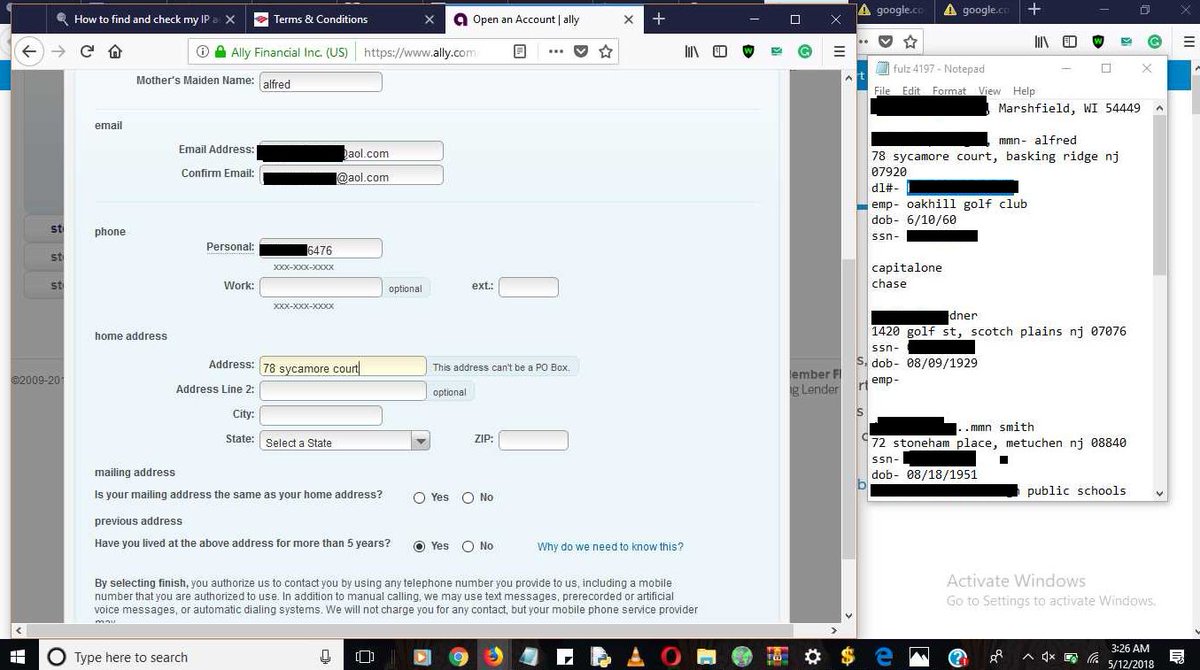Open Notepad Format menu
This screenshot has height=670, width=1200.
(949, 91)
